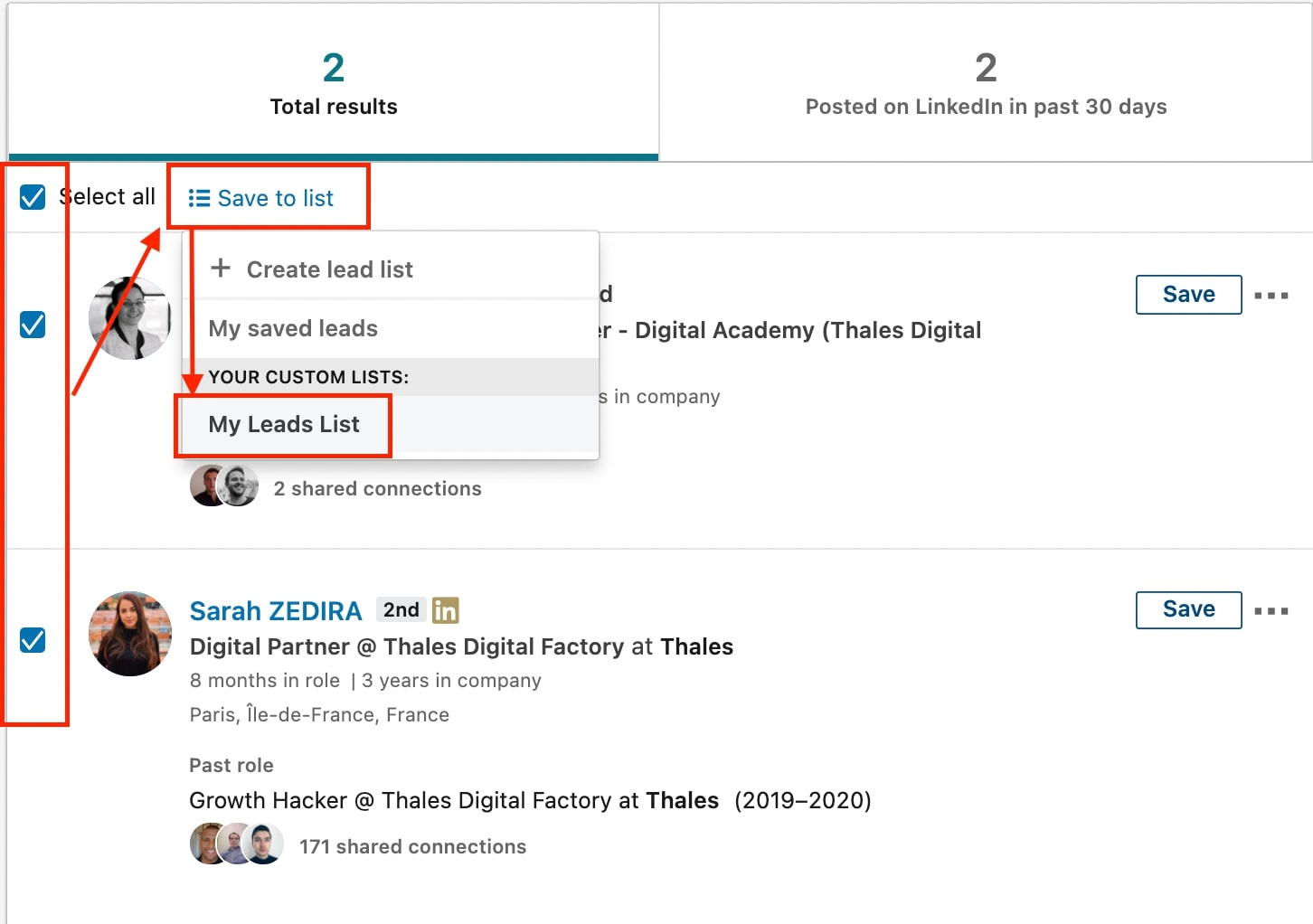
Task: Open more options menu for Sarah ZEDIRA
Action: (1271, 611)
